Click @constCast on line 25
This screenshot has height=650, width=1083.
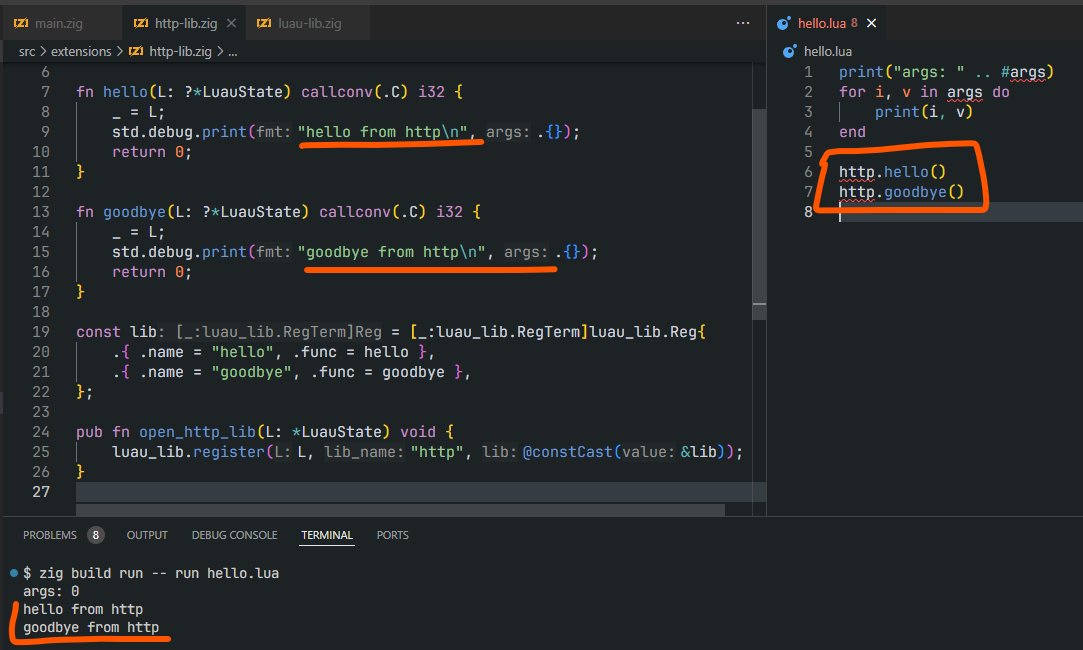[567, 452]
